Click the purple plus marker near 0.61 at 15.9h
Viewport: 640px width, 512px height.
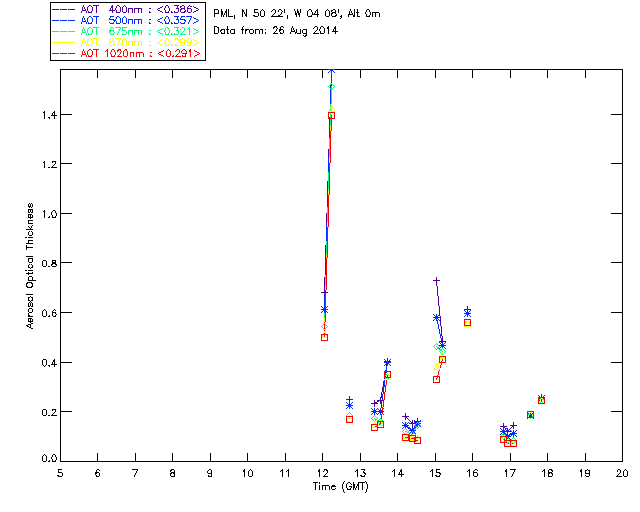pos(467,310)
